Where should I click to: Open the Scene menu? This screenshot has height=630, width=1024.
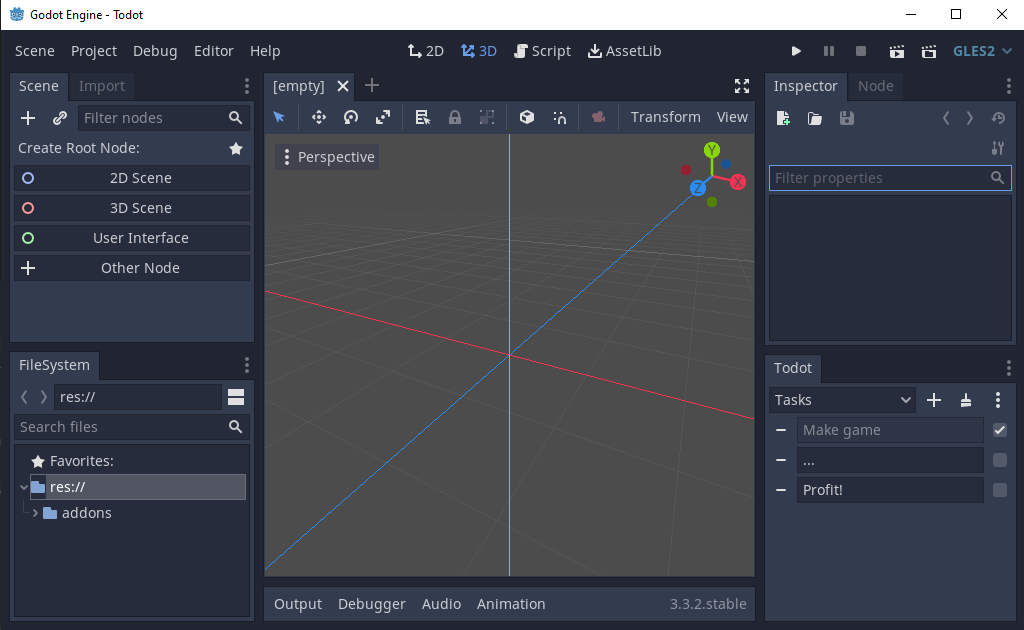35,51
